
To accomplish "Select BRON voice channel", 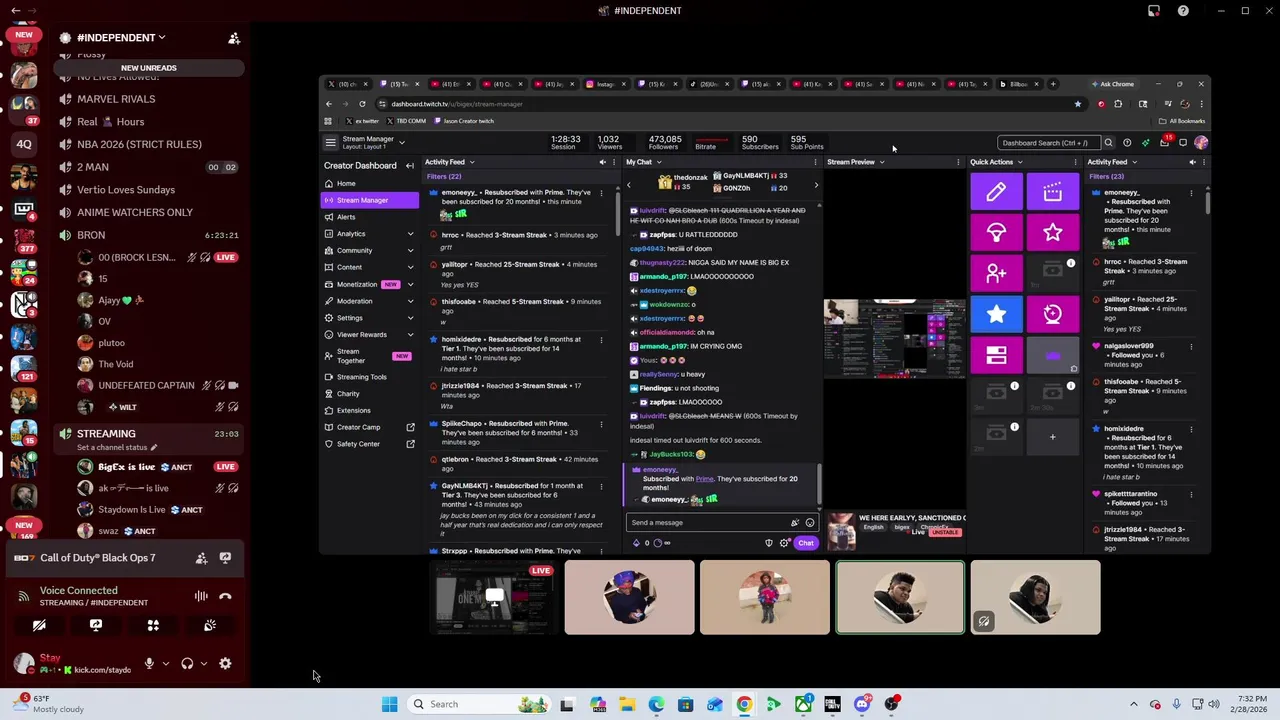I will [x=148, y=235].
